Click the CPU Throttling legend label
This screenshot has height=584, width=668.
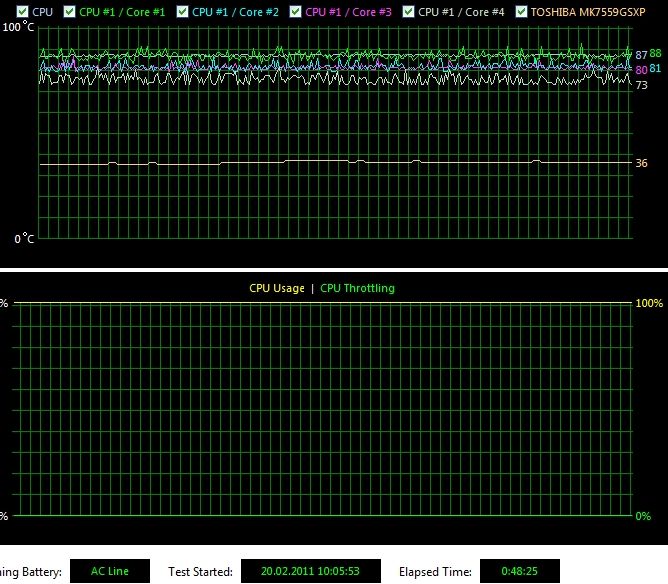click(x=357, y=288)
